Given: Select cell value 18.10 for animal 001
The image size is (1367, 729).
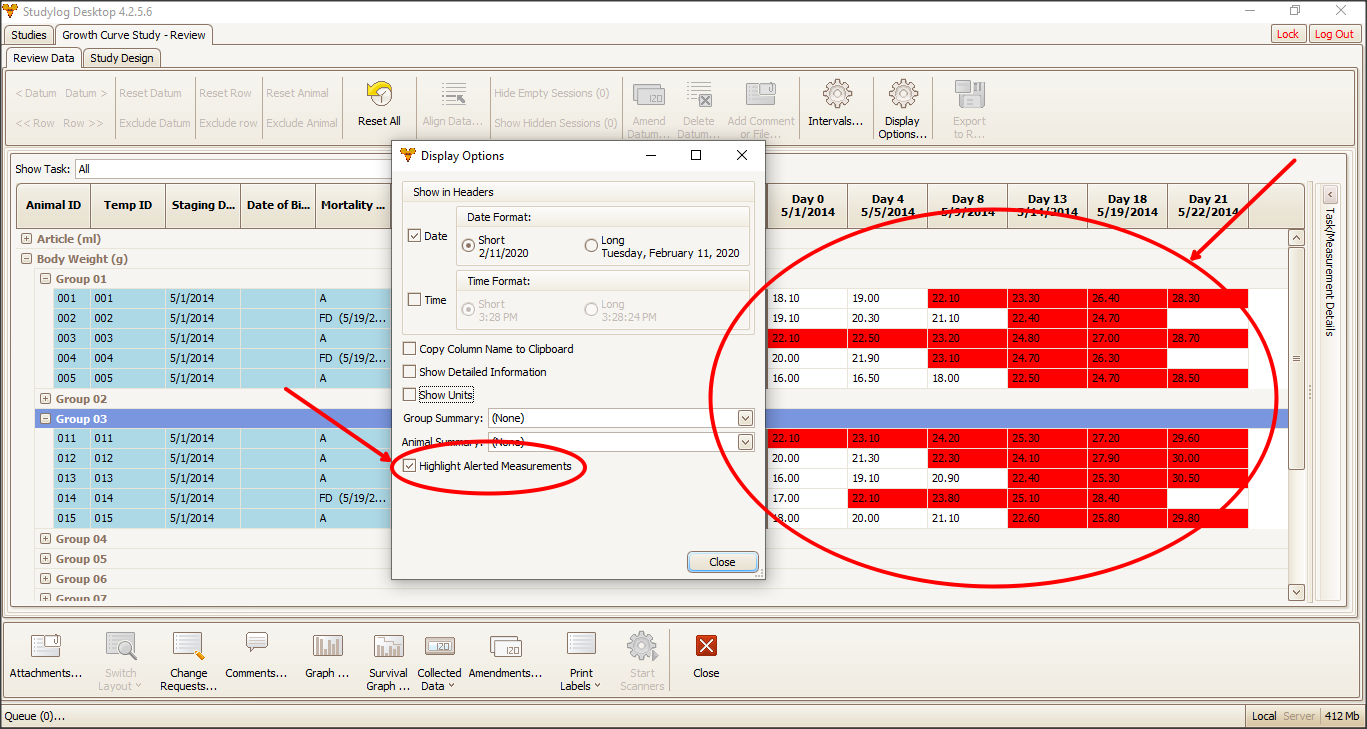Looking at the screenshot, I should 807,298.
